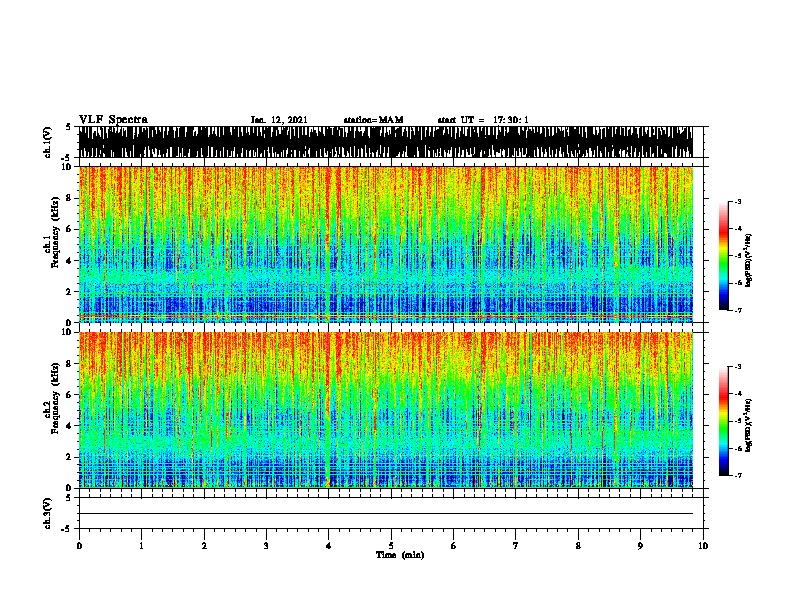Click the "VLF Spectra" plot title
The image size is (792, 612).
(113, 120)
